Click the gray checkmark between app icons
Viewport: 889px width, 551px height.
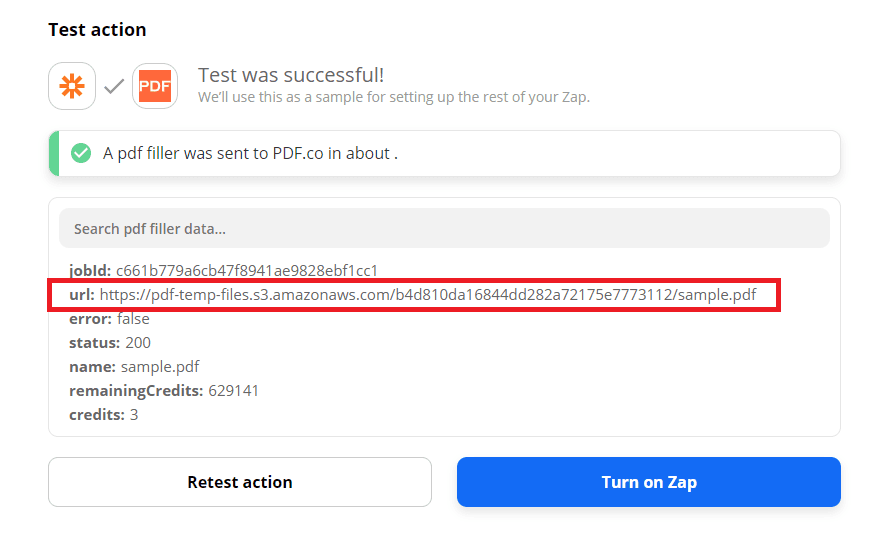tap(114, 87)
